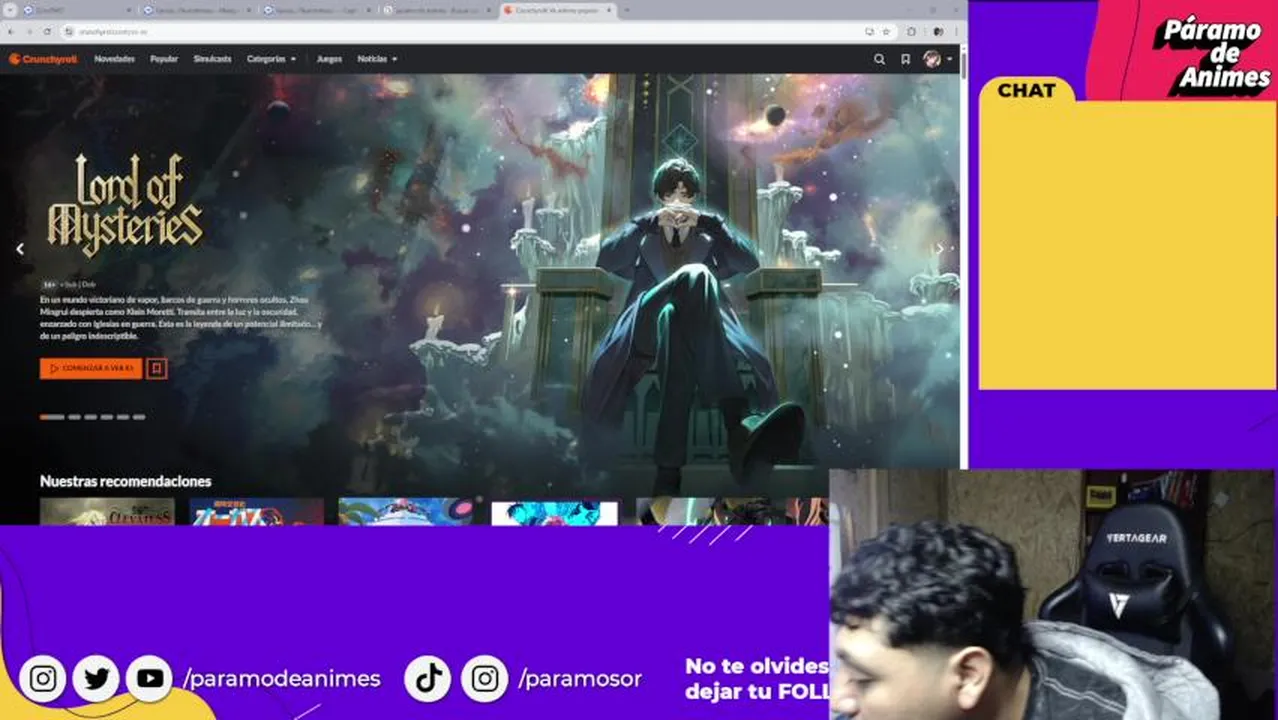
Task: Open the Lord of Mysteries title logo
Action: pos(125,205)
